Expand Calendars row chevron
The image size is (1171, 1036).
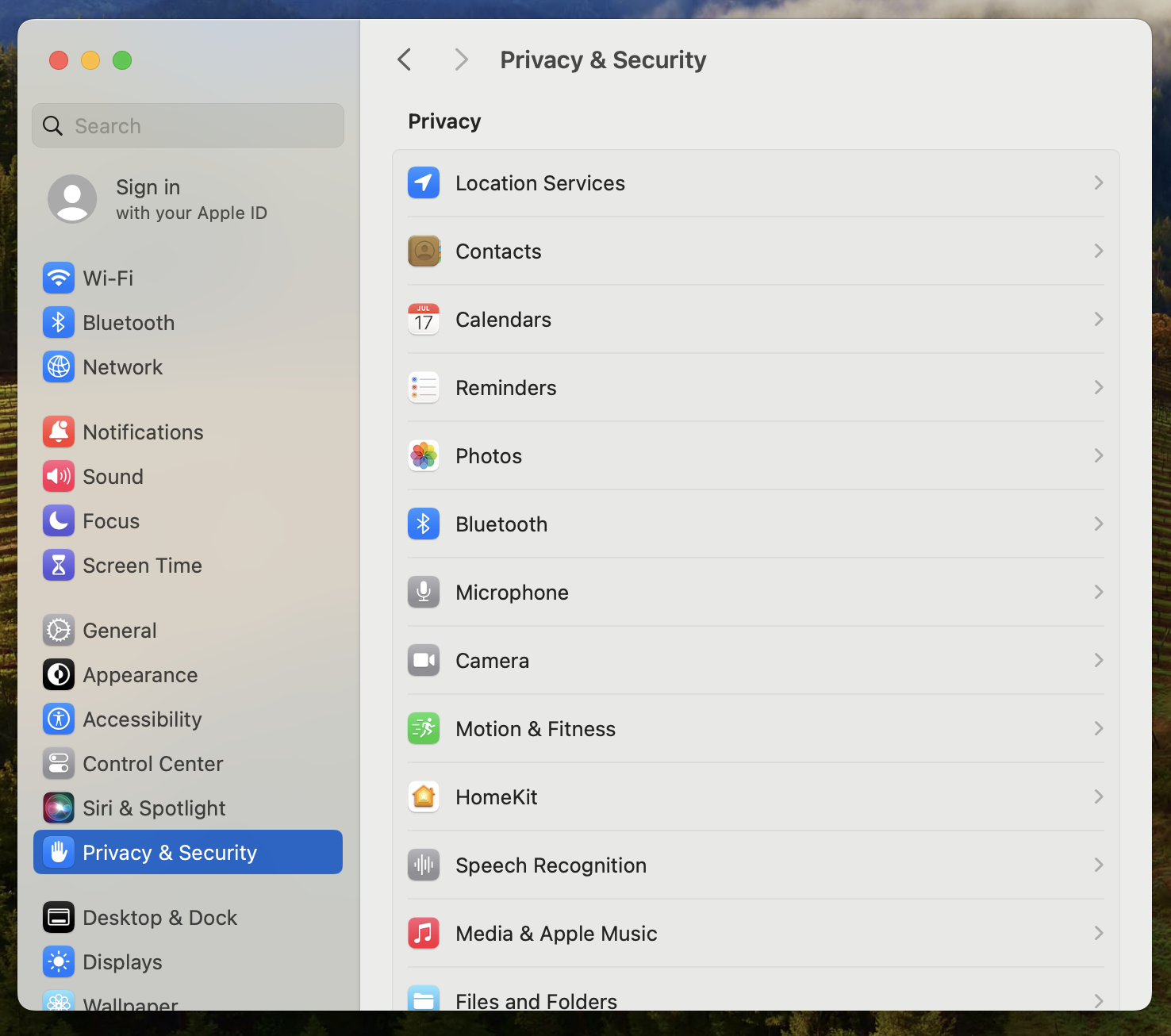pos(1099,320)
